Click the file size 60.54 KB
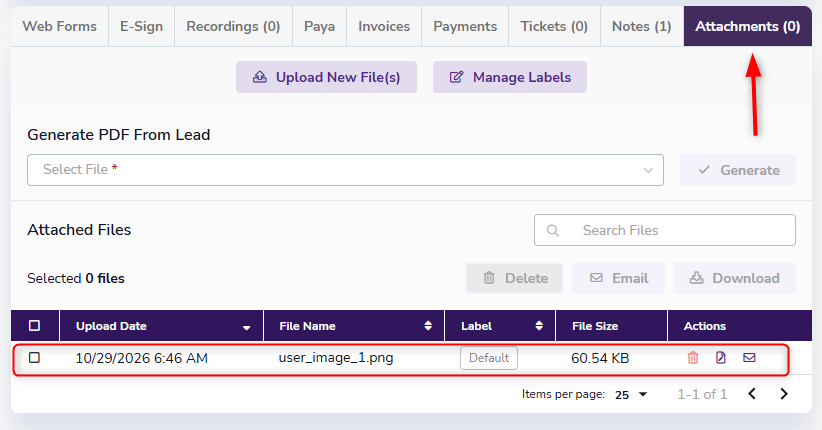The height and width of the screenshot is (430, 822). point(600,358)
